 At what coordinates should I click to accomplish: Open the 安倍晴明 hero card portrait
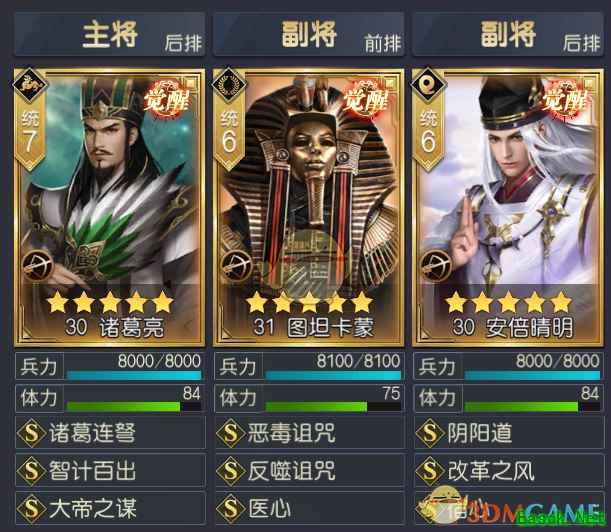(508, 207)
